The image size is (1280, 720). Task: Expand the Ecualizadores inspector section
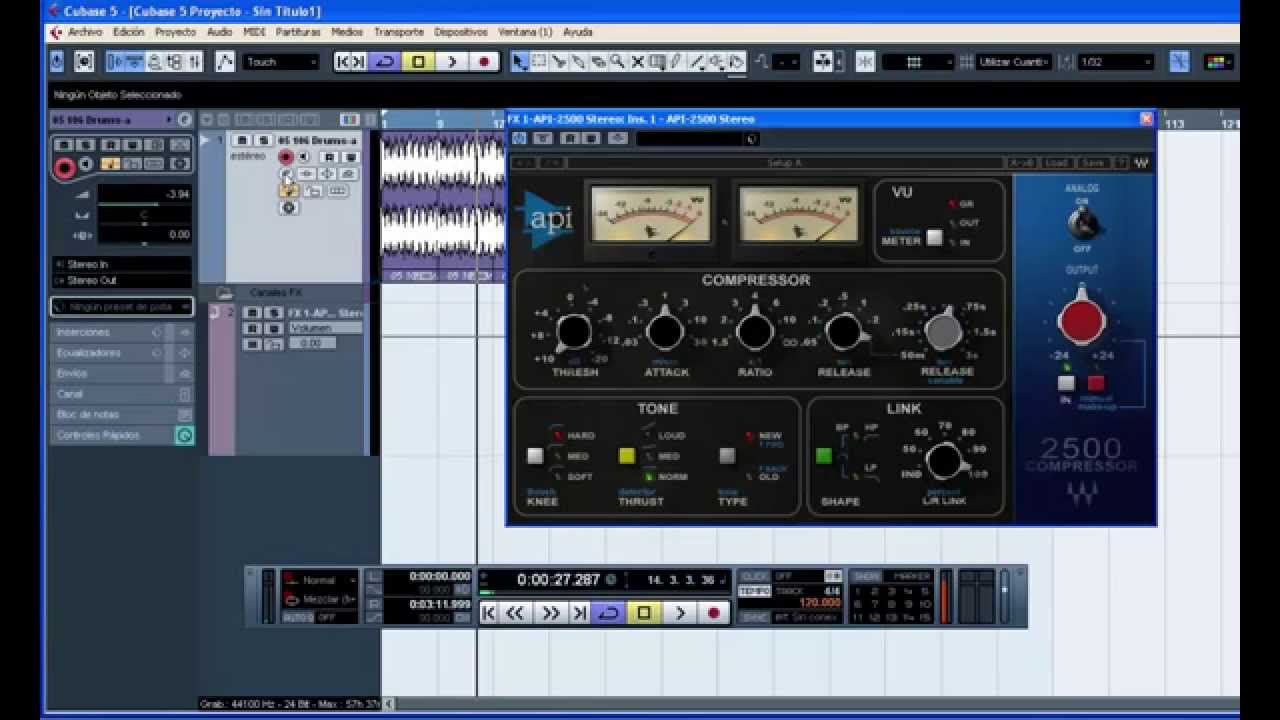click(122, 353)
